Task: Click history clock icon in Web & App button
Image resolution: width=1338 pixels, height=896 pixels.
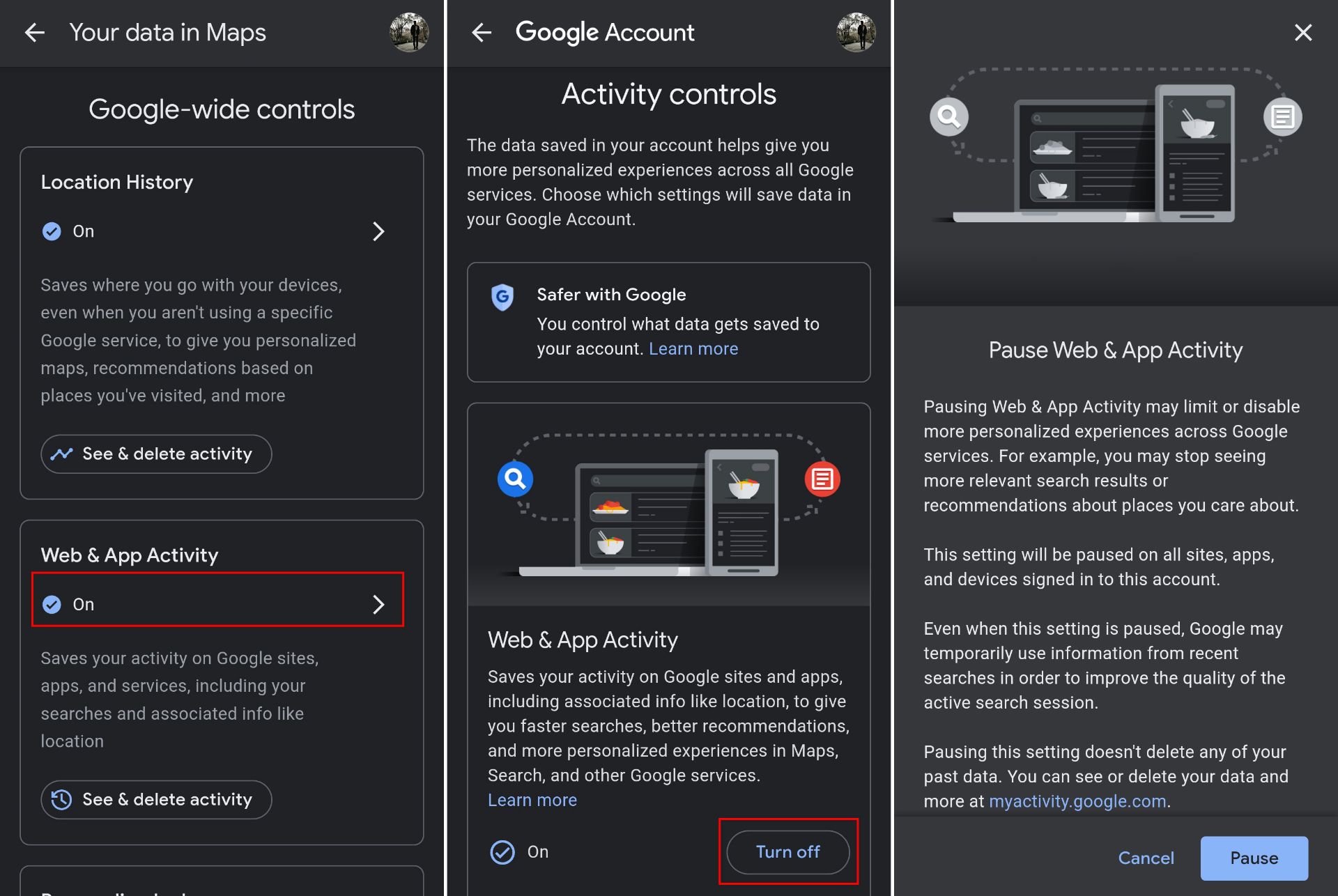Action: coord(62,800)
